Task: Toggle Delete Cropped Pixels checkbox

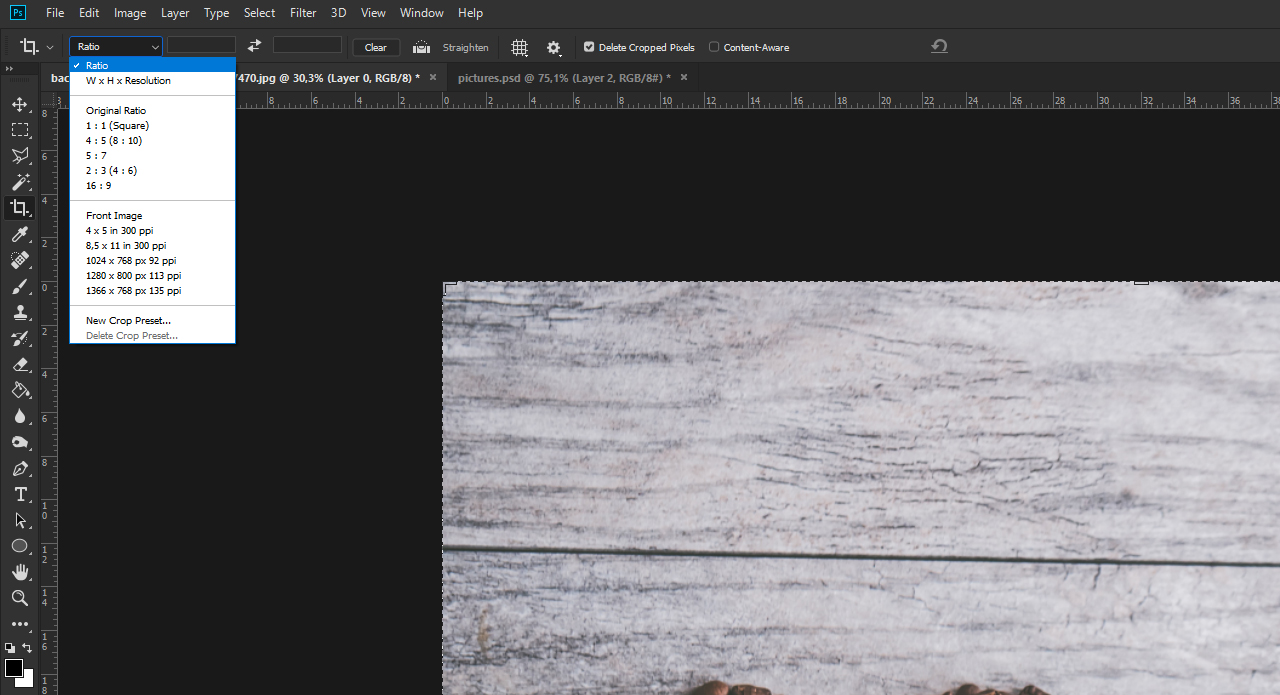Action: pyautogui.click(x=589, y=47)
